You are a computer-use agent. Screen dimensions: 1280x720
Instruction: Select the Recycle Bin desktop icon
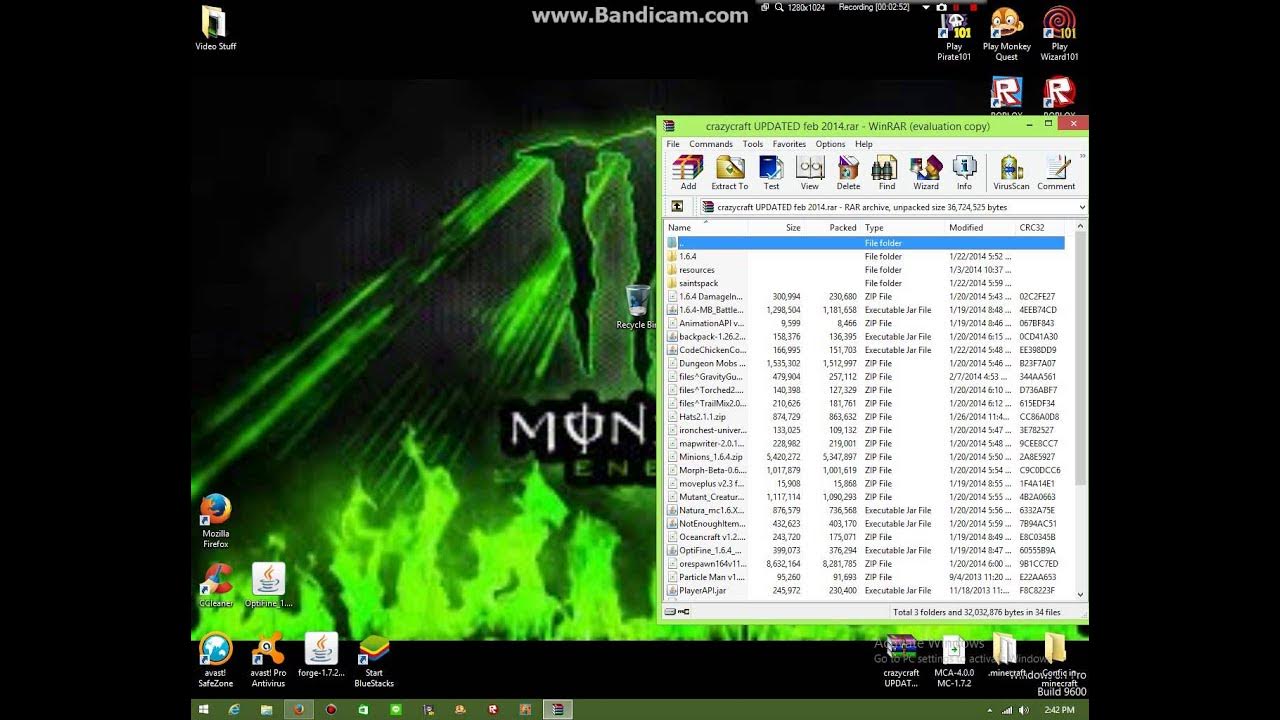(x=637, y=307)
